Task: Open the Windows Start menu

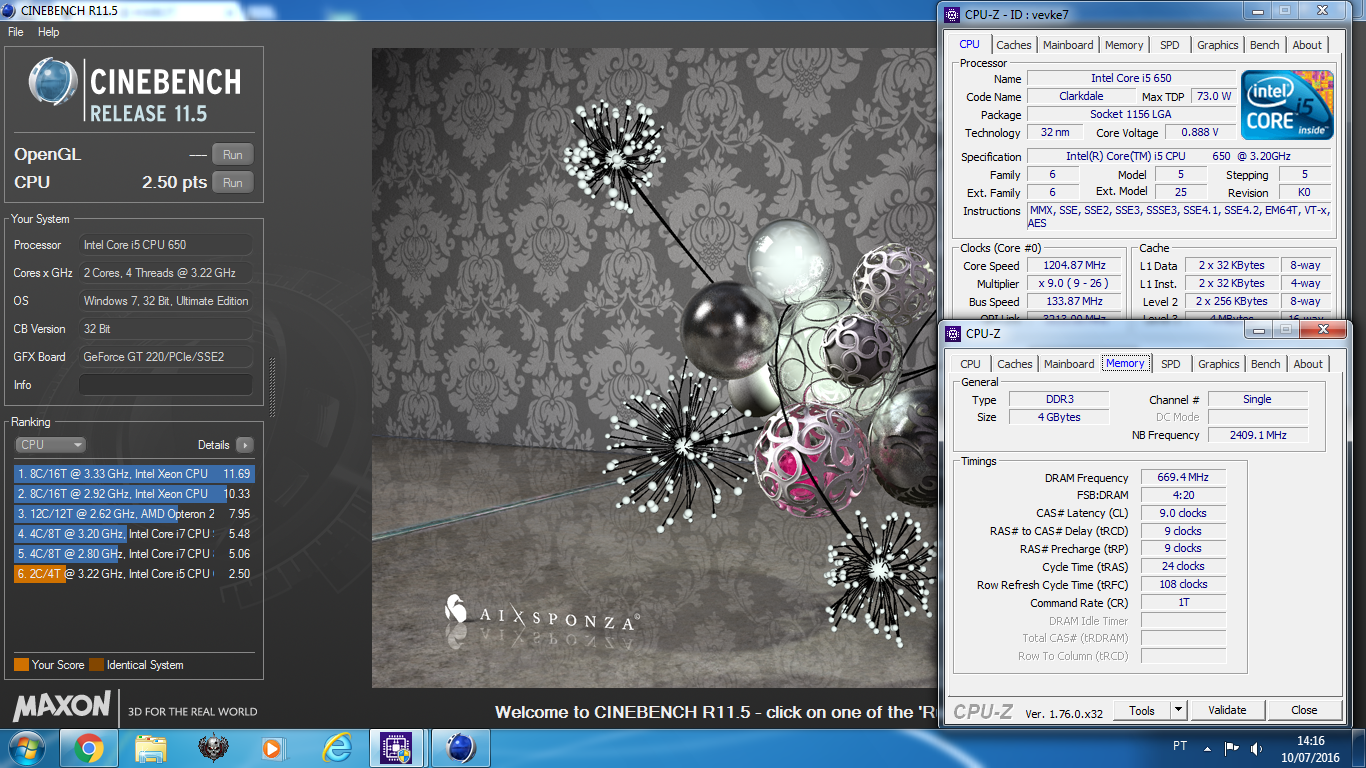Action: (x=27, y=748)
